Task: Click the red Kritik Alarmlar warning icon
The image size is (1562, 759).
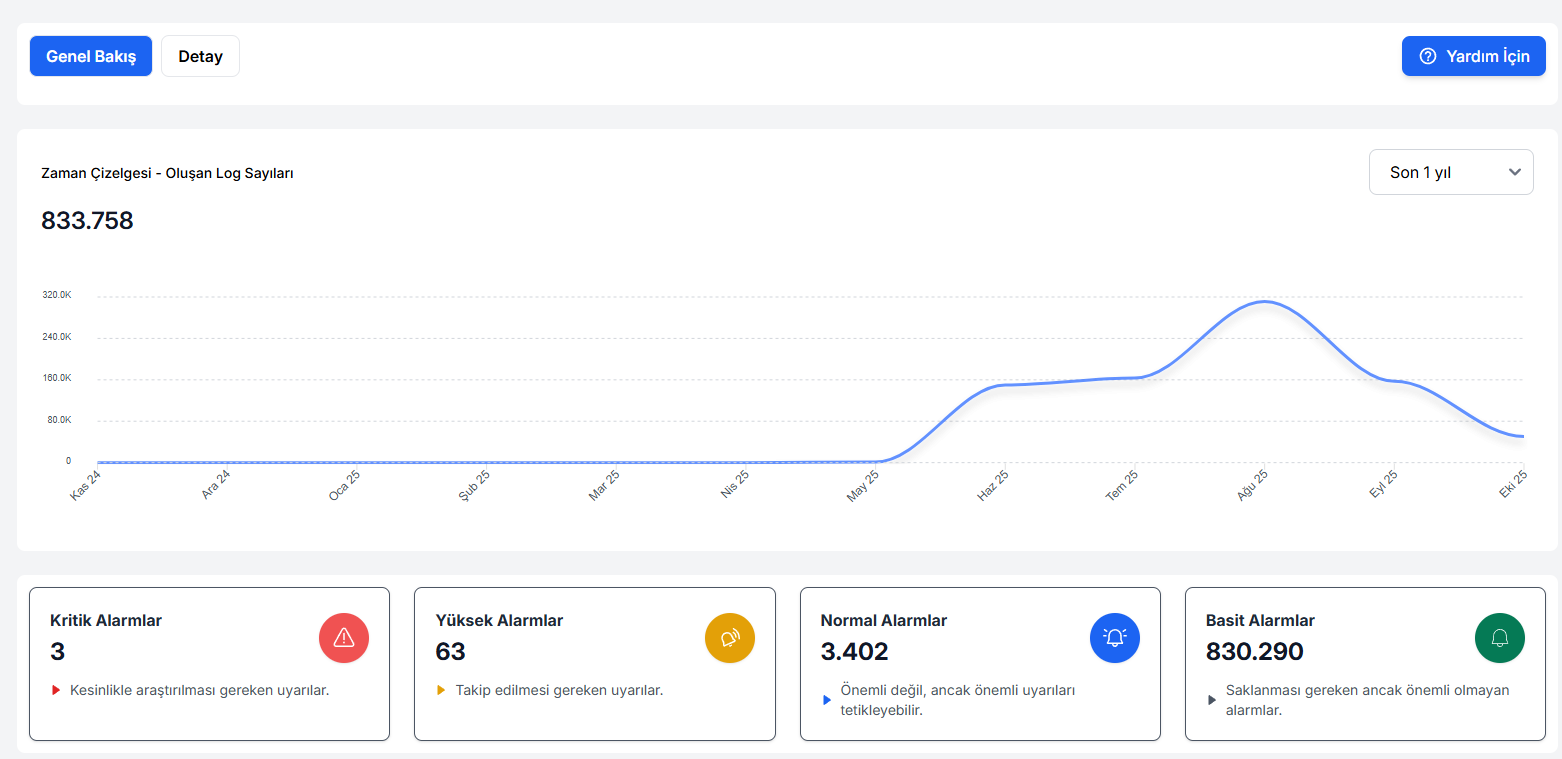Action: click(x=344, y=638)
